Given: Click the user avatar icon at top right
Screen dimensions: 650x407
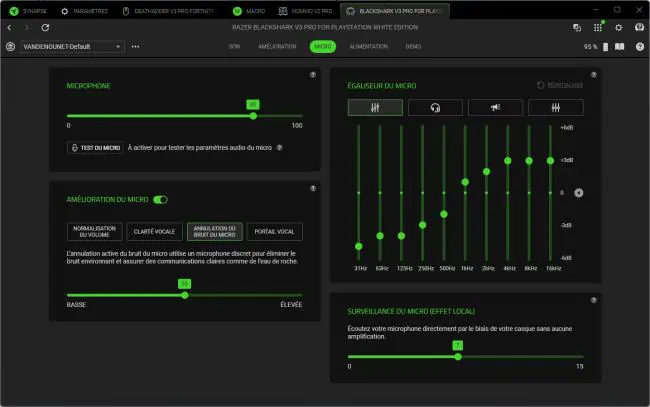Looking at the screenshot, I should tap(640, 27).
